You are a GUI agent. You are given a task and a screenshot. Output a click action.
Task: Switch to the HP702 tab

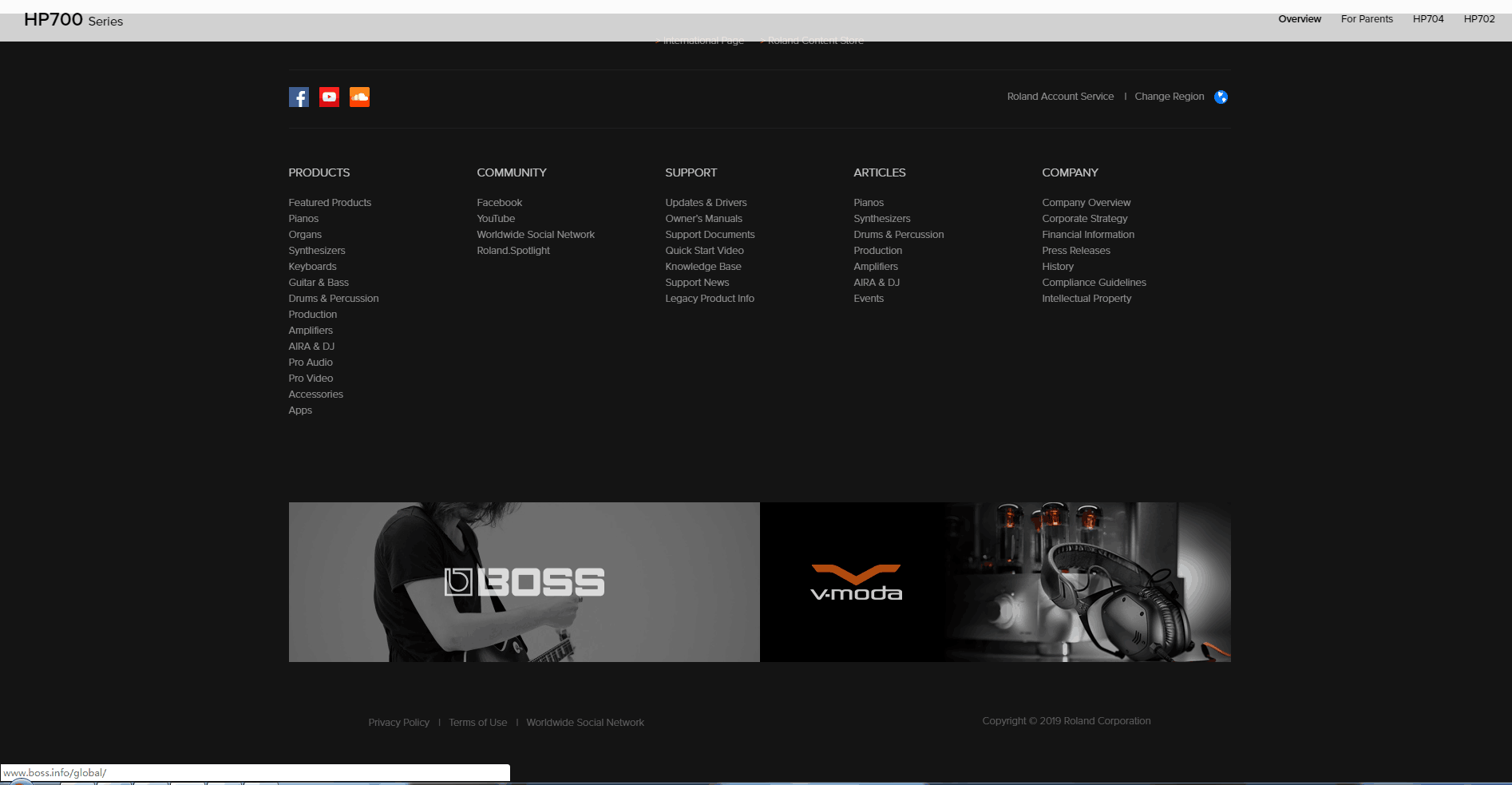click(1479, 19)
